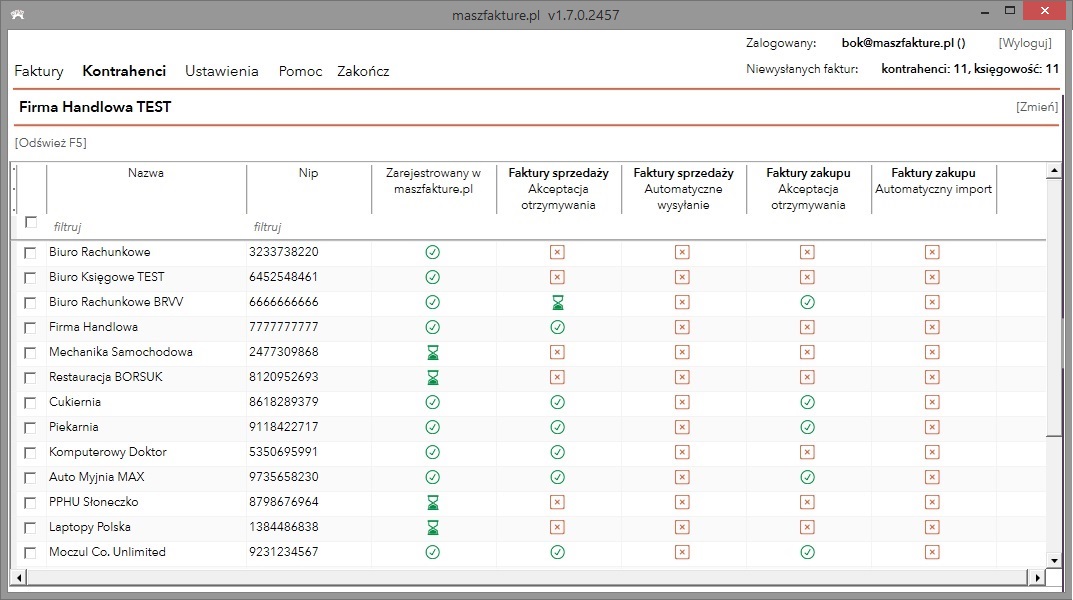Image resolution: width=1073 pixels, height=600 pixels.
Task: Click the registered checkmark icon for Biuro Rachunkowe
Action: [x=432, y=252]
